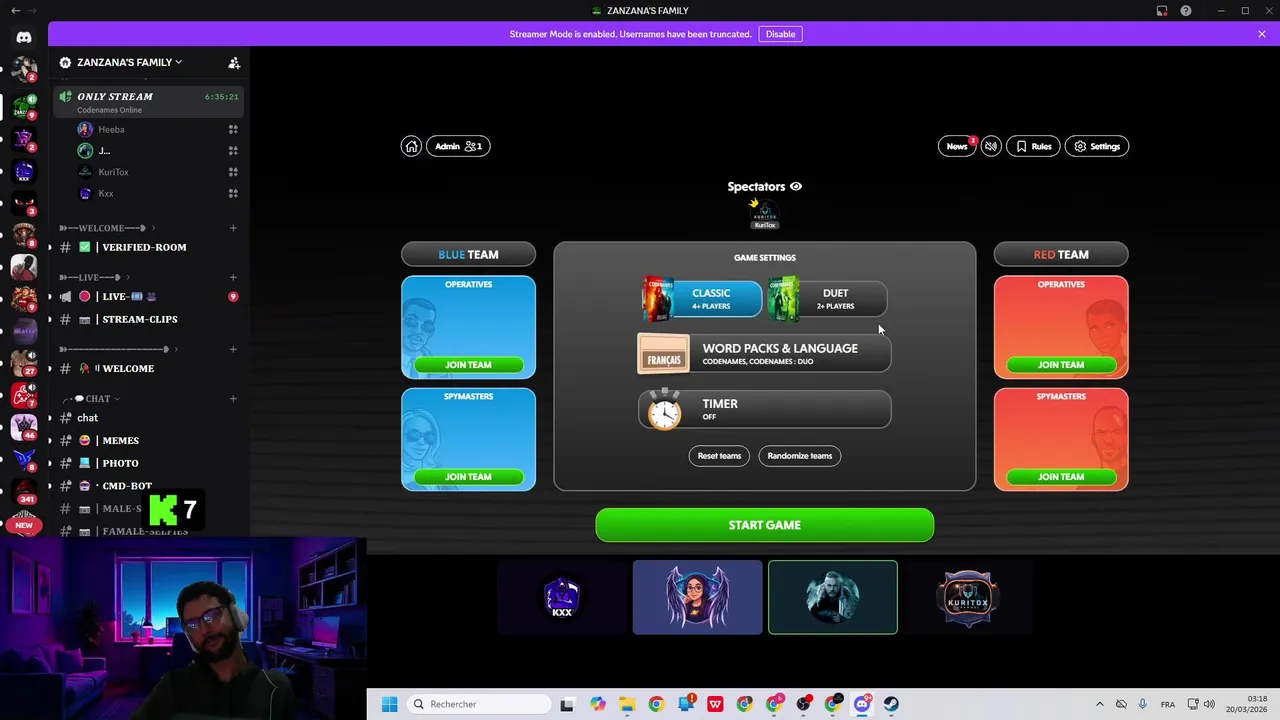Open Steam from the taskbar
The width and height of the screenshot is (1280, 720).
890,704
